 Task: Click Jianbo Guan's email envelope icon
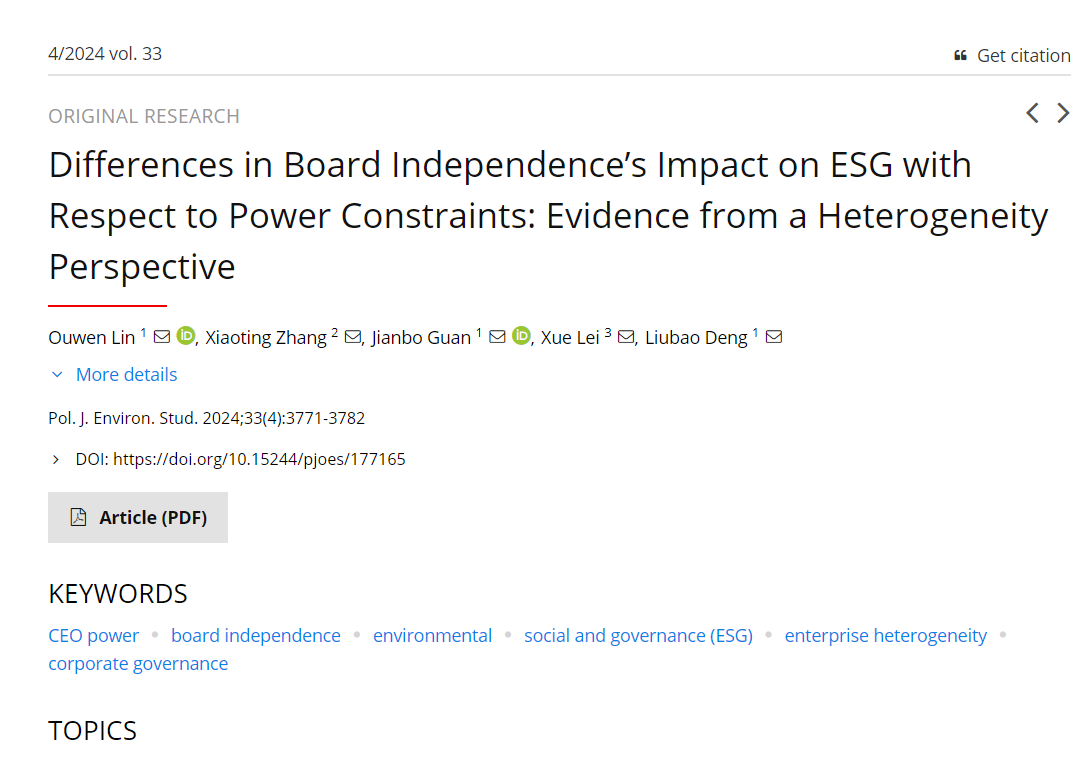point(497,337)
